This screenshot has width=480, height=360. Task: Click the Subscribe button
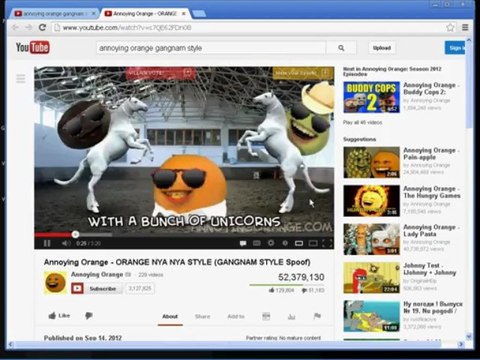coord(103,289)
